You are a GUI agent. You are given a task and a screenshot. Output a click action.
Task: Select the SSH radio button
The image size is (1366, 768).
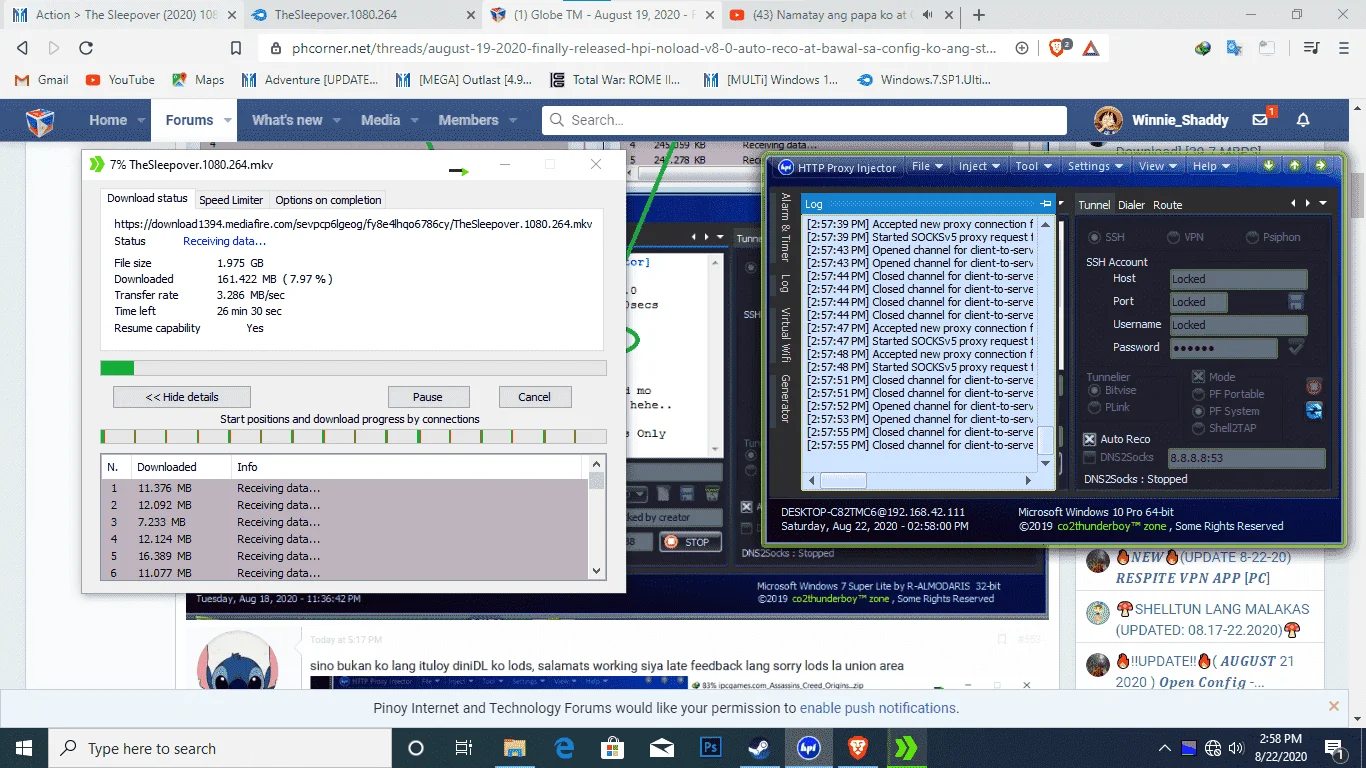1092,237
